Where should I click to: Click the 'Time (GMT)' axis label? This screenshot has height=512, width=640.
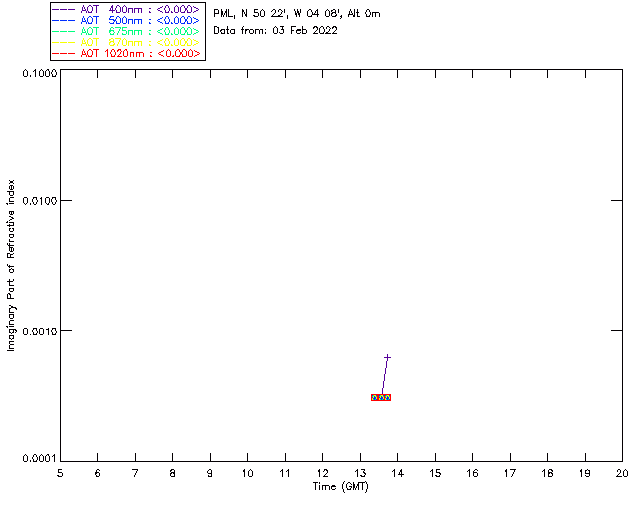(x=340, y=487)
